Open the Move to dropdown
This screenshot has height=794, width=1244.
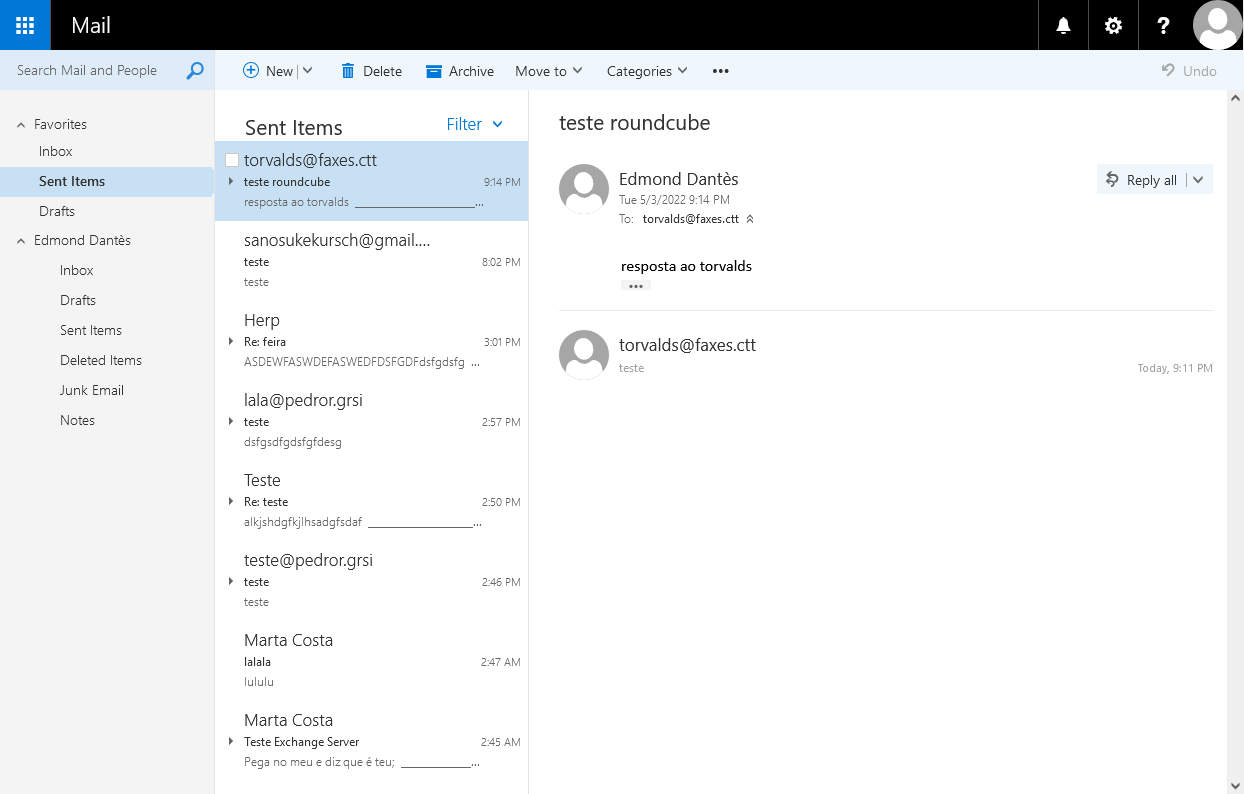(549, 71)
